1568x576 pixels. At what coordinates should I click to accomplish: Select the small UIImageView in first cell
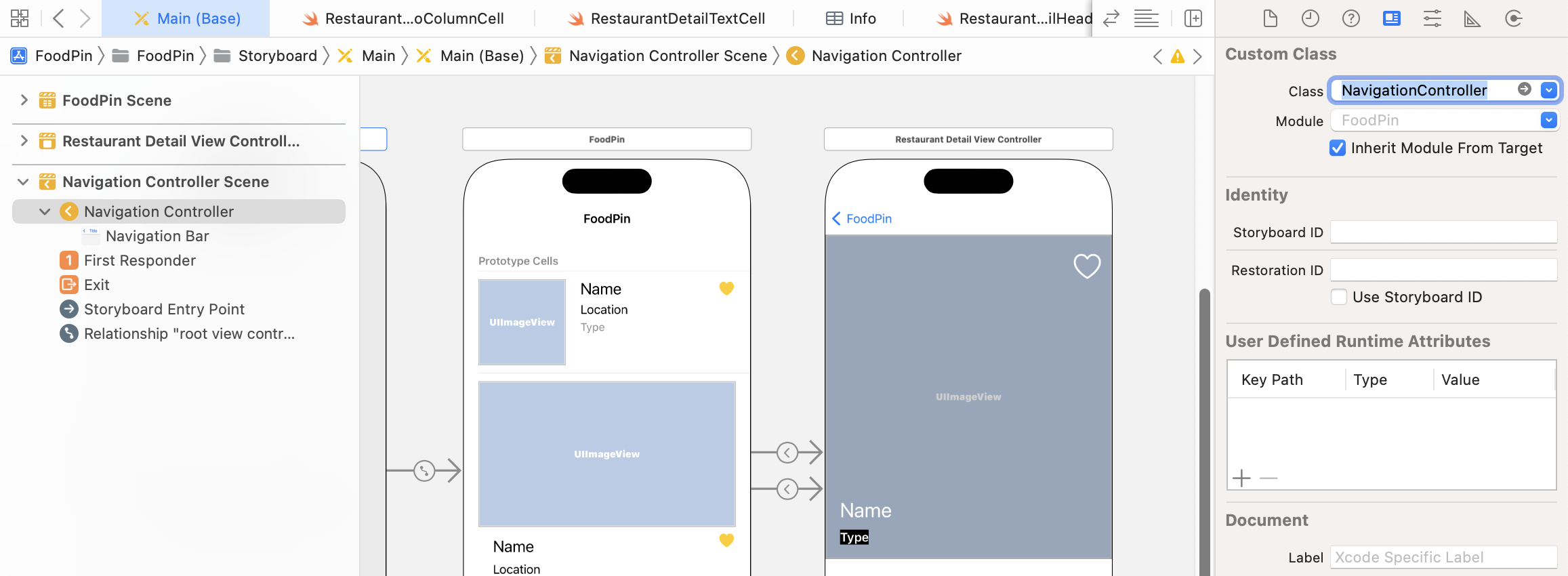coord(522,322)
